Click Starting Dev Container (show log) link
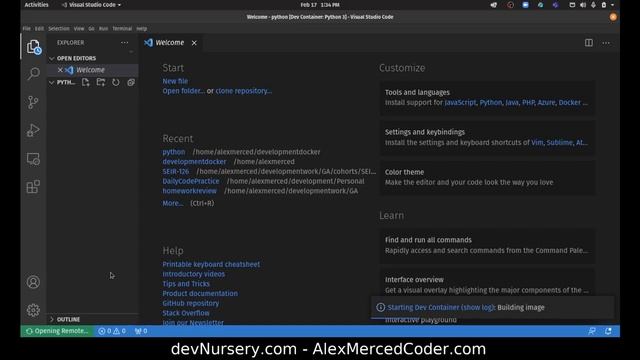Viewport: 640px width, 360px height. tap(441, 308)
